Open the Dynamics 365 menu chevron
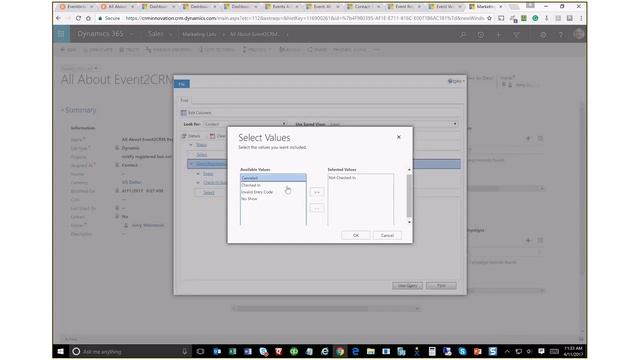The width and height of the screenshot is (640, 360). (132, 35)
